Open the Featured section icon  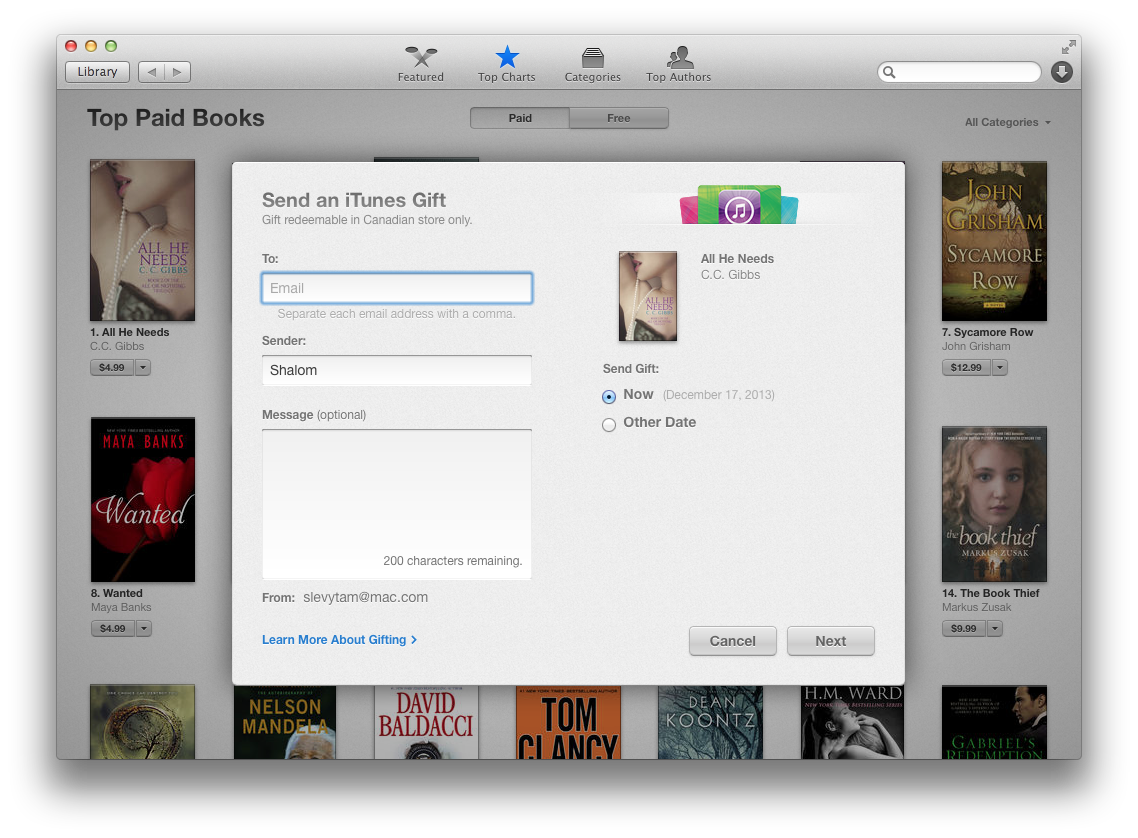421,57
